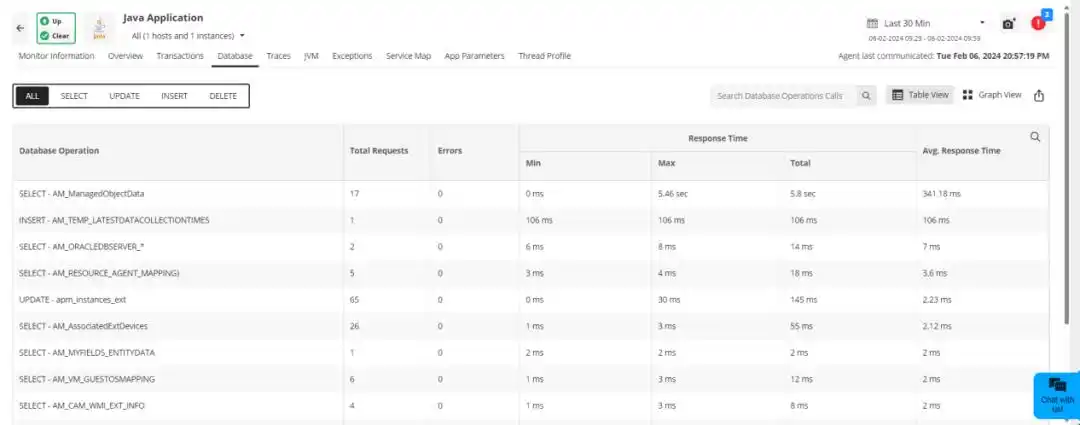Click the 145 ms total value

pyautogui.click(x=804, y=300)
